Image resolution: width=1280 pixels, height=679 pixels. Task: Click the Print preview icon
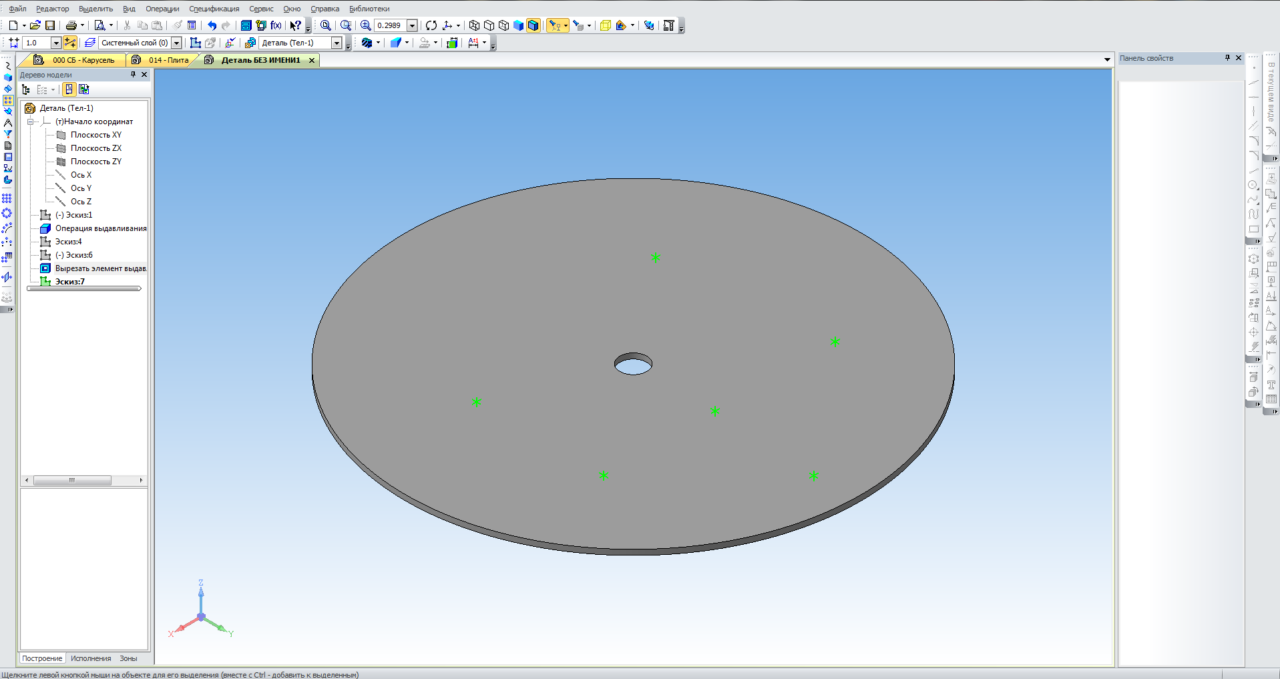coord(100,25)
